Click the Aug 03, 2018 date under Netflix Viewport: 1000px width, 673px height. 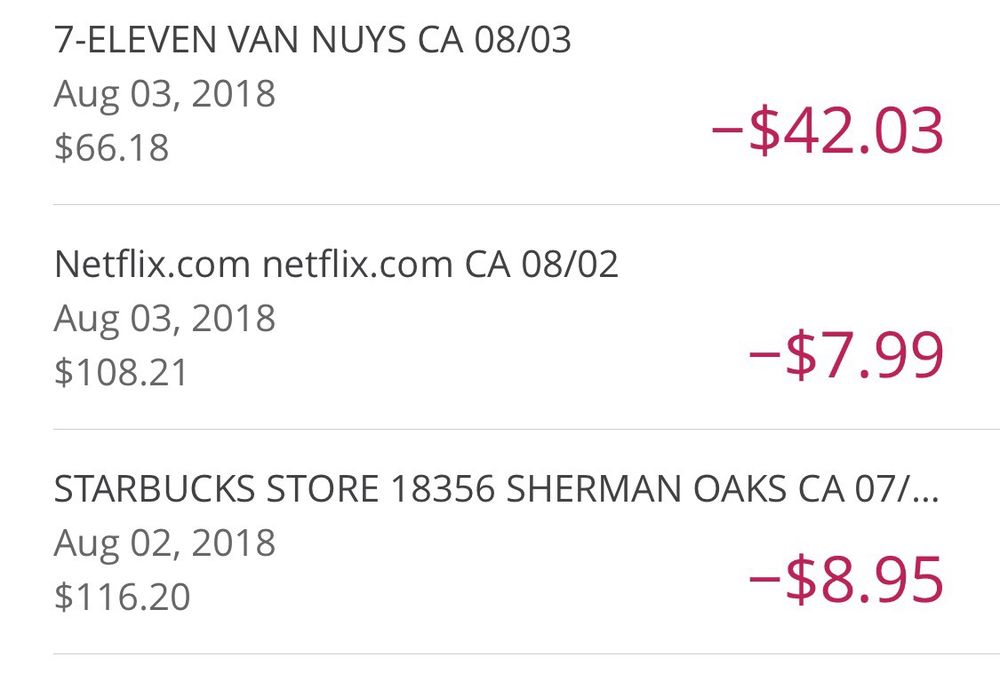(x=165, y=319)
